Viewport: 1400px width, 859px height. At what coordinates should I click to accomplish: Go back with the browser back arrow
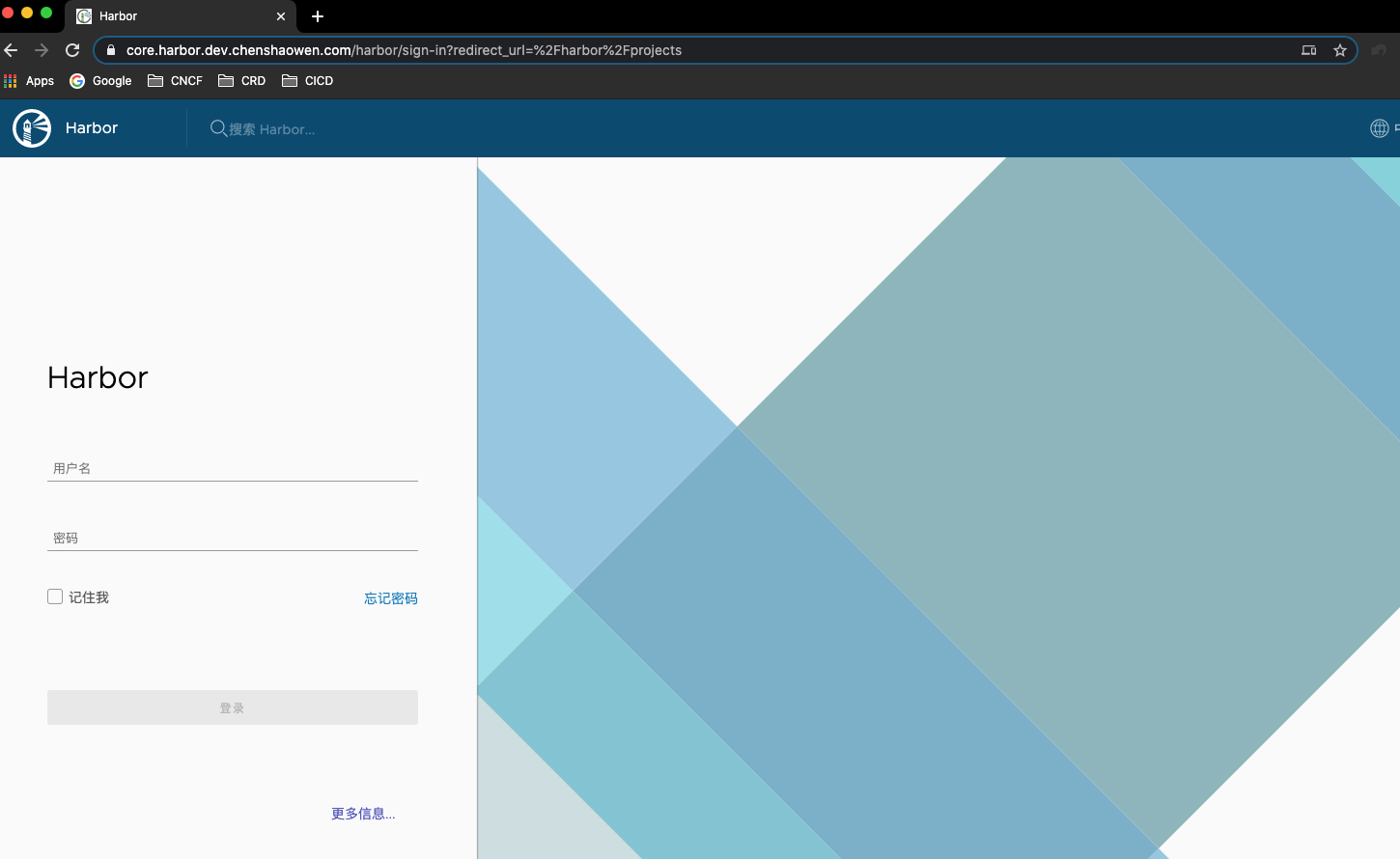tap(11, 50)
